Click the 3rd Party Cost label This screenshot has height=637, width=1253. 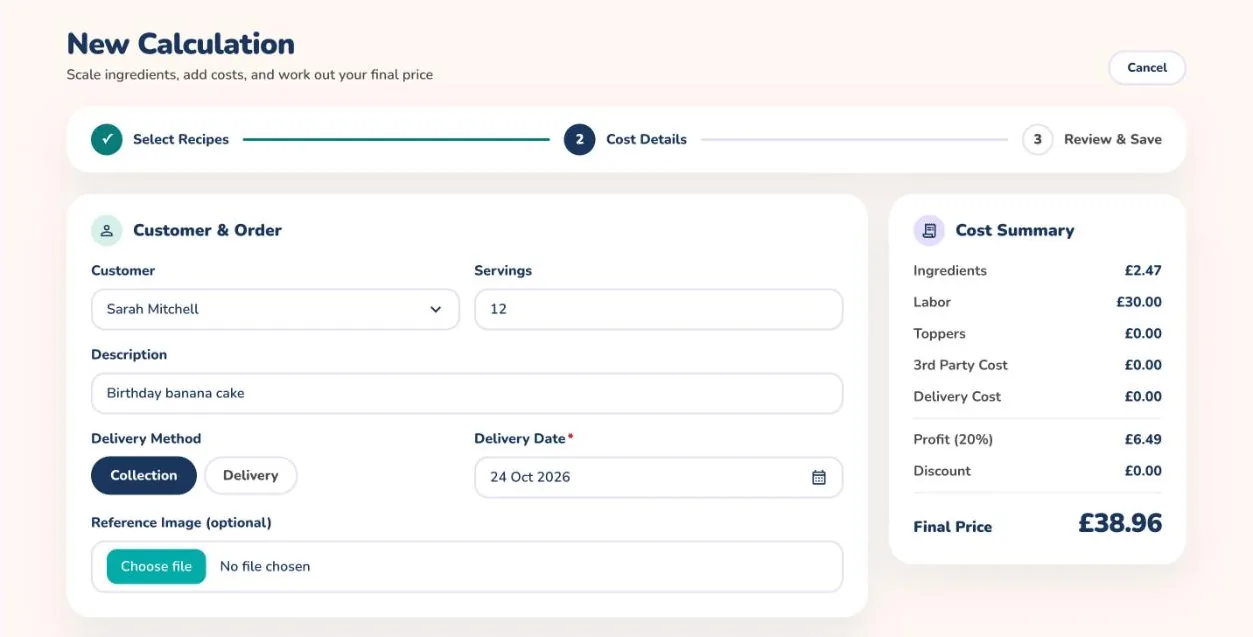(960, 365)
